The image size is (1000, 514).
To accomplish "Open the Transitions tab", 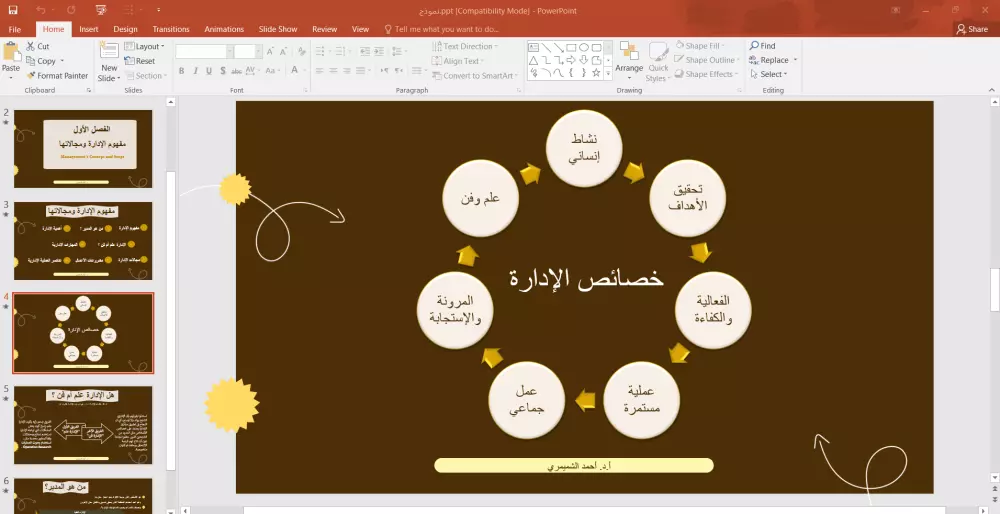I will pos(171,29).
